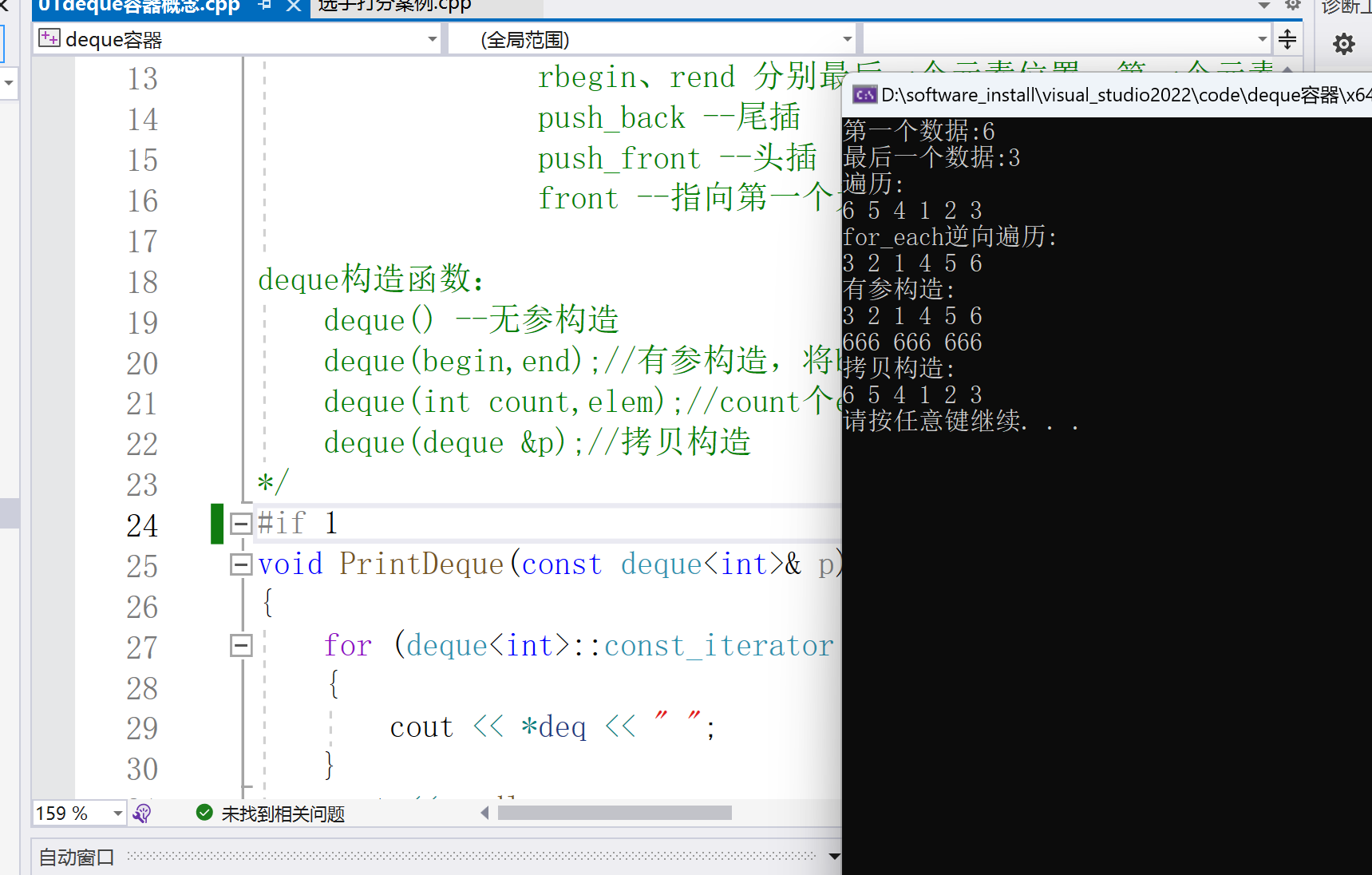Select the 01deque容器概念.cpp tab
Screen dimensions: 1372x875
(x=139, y=6)
